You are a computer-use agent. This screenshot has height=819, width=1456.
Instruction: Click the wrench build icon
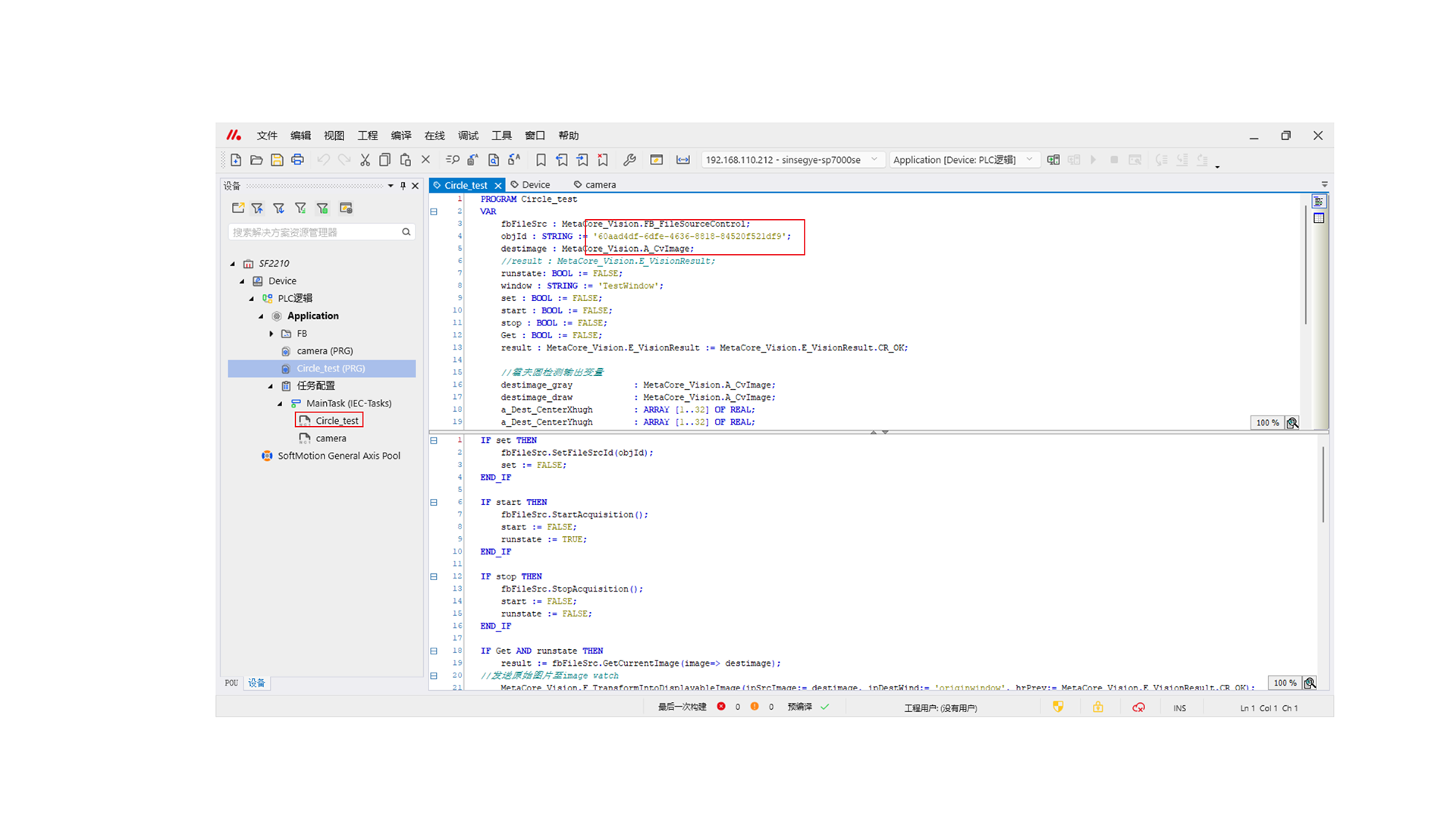coord(629,160)
